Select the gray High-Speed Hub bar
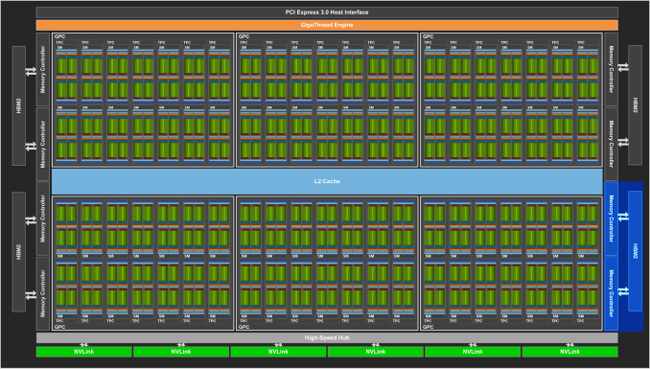The height and width of the screenshot is (369, 650). (327, 337)
